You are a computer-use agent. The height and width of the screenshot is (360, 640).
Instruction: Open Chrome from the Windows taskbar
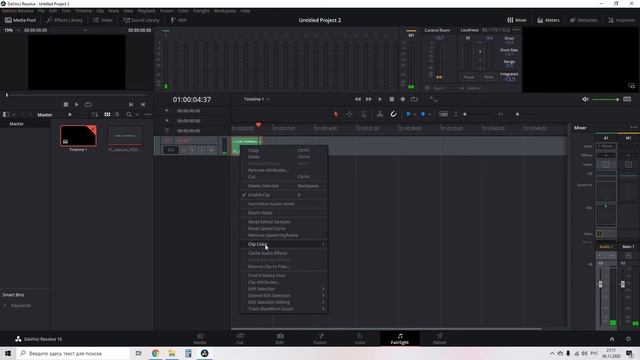(x=155, y=353)
